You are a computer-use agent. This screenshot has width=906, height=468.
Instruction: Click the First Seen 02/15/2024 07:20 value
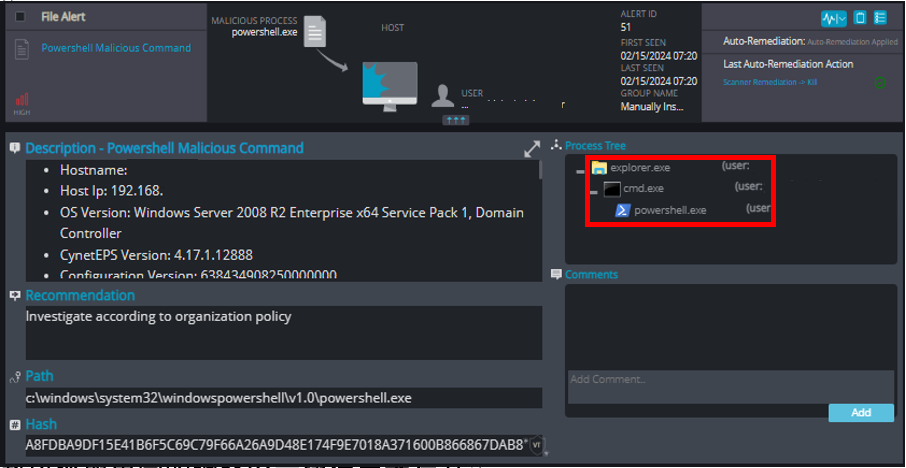click(659, 56)
